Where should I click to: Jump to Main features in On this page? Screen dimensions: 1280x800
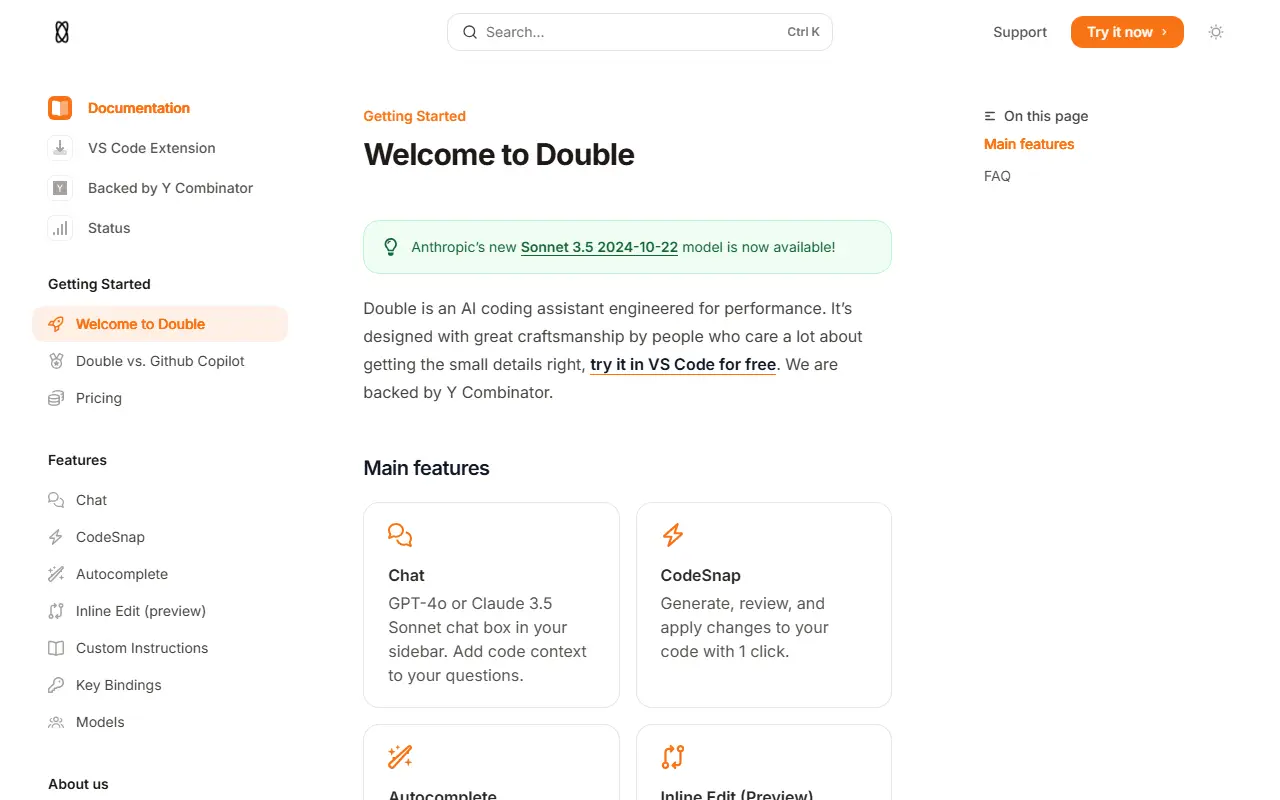1029,144
